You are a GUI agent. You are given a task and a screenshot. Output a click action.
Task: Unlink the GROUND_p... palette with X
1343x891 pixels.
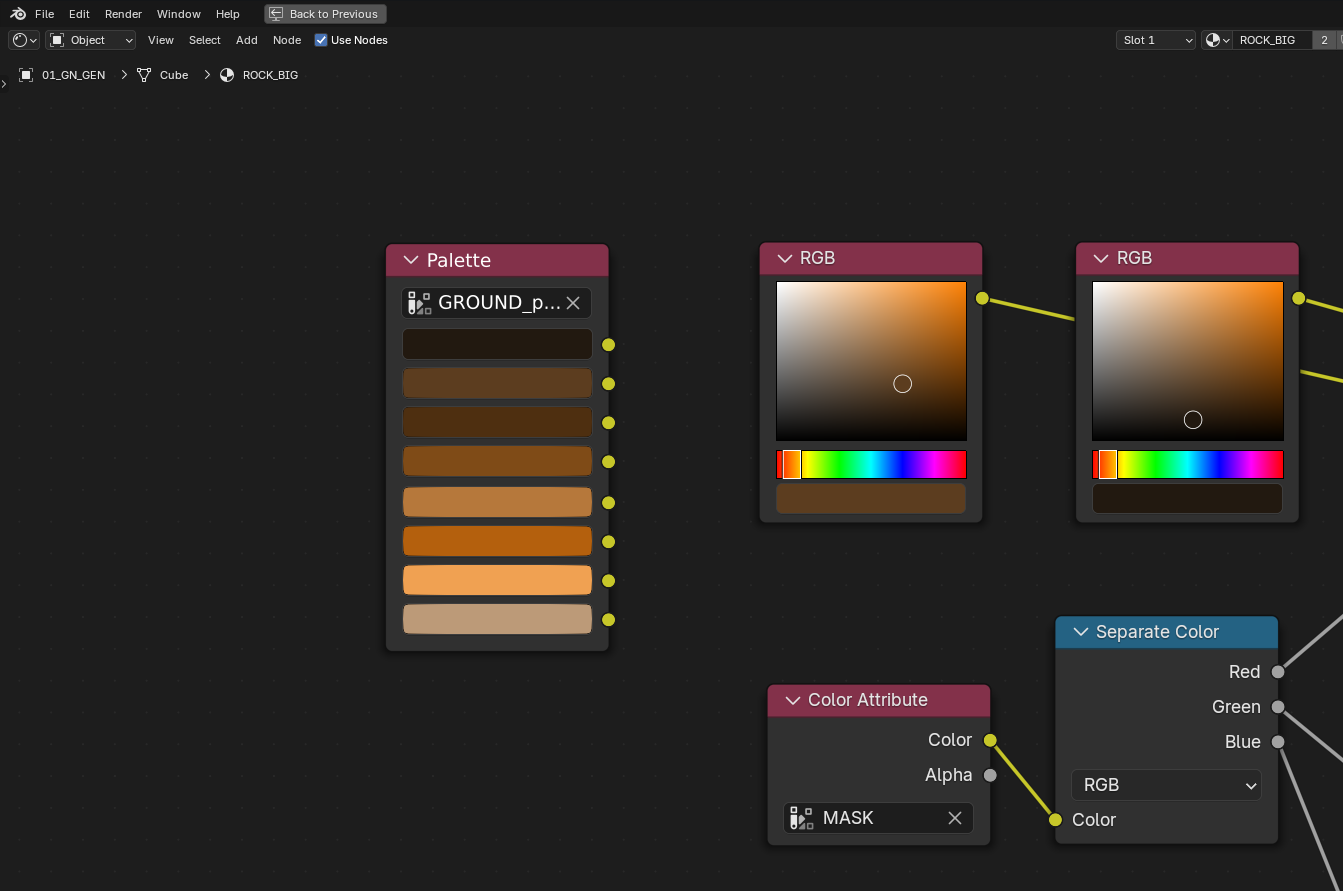coord(573,303)
